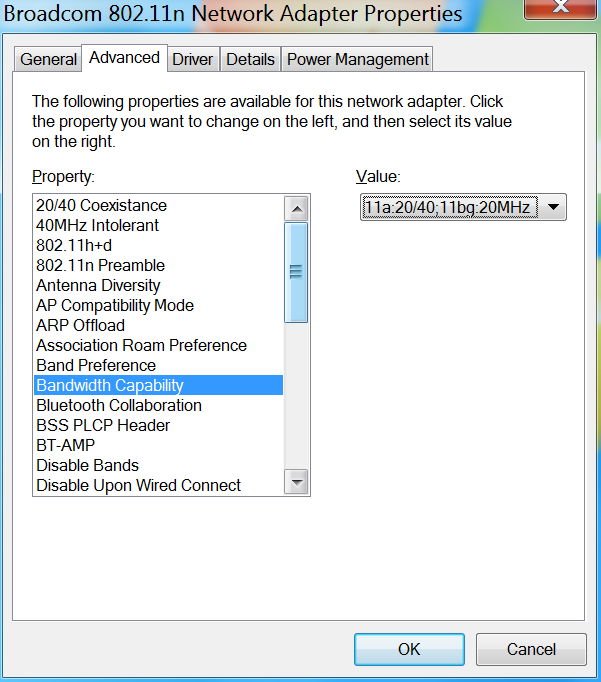Click the property list scrollbar thumb
601x682 pixels.
(x=296, y=272)
